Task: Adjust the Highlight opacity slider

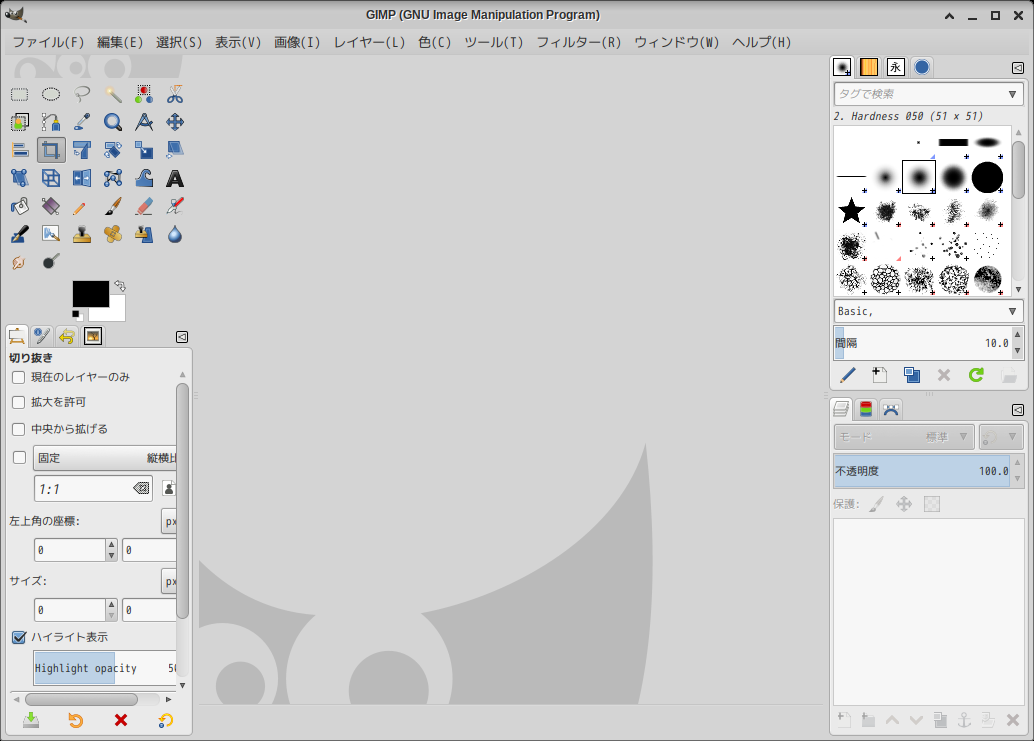Action: 105,668
